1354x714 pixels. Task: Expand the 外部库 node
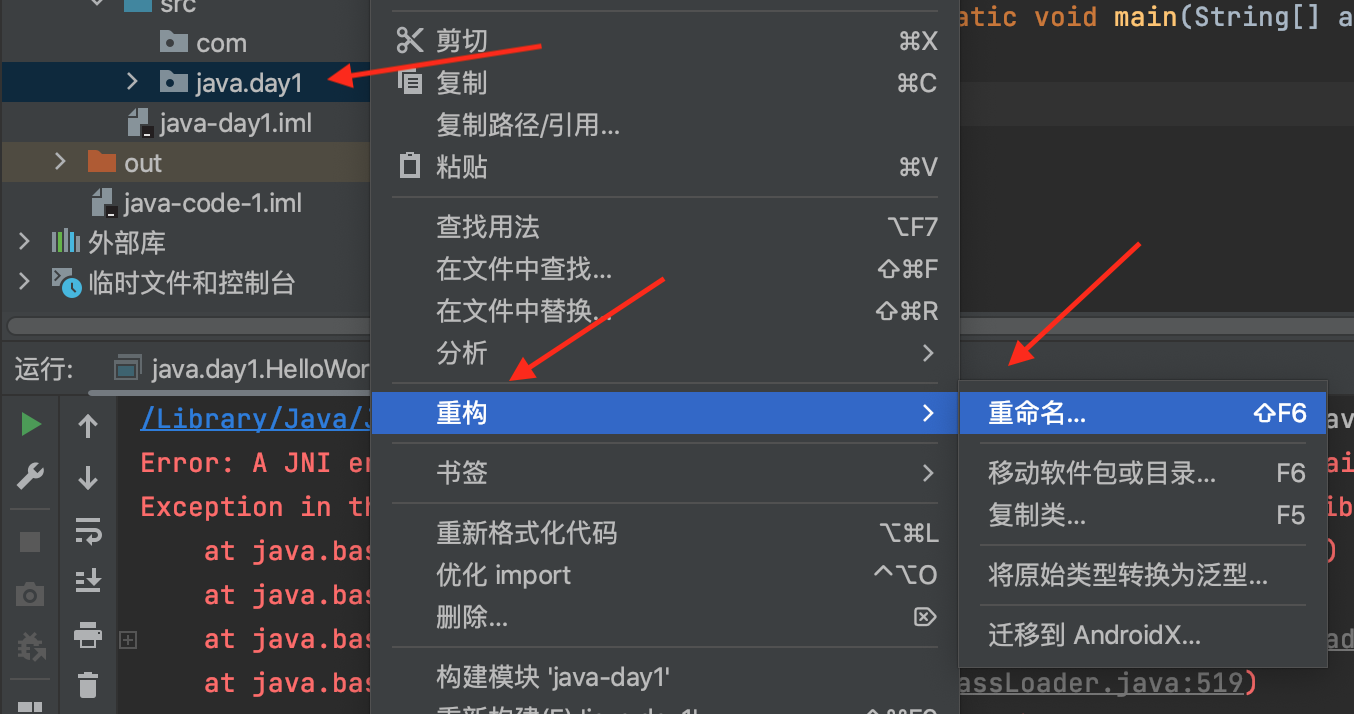pos(25,242)
